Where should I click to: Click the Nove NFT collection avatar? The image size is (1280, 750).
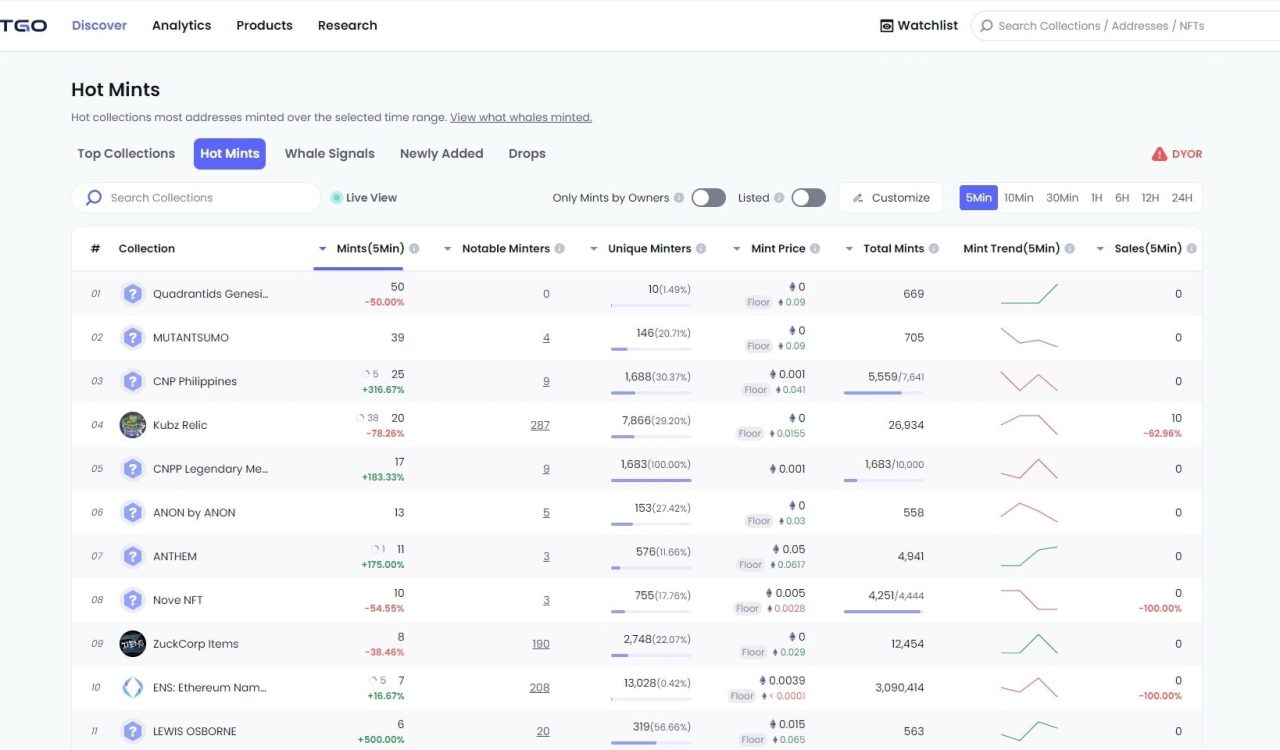pos(132,600)
